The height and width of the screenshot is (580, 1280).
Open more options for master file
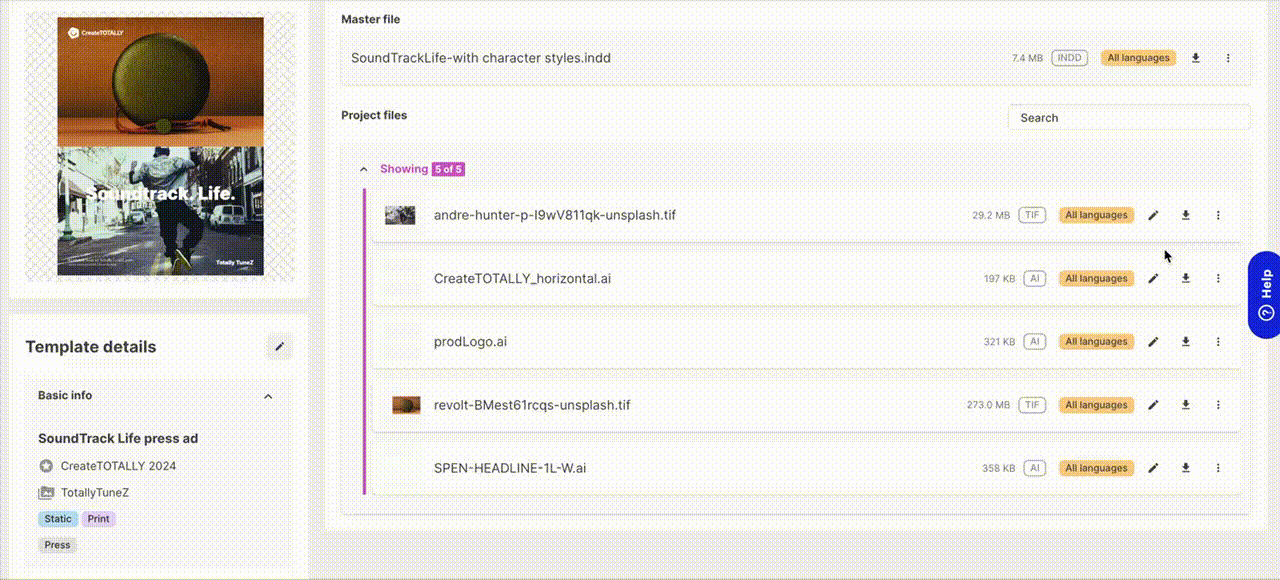[1228, 58]
